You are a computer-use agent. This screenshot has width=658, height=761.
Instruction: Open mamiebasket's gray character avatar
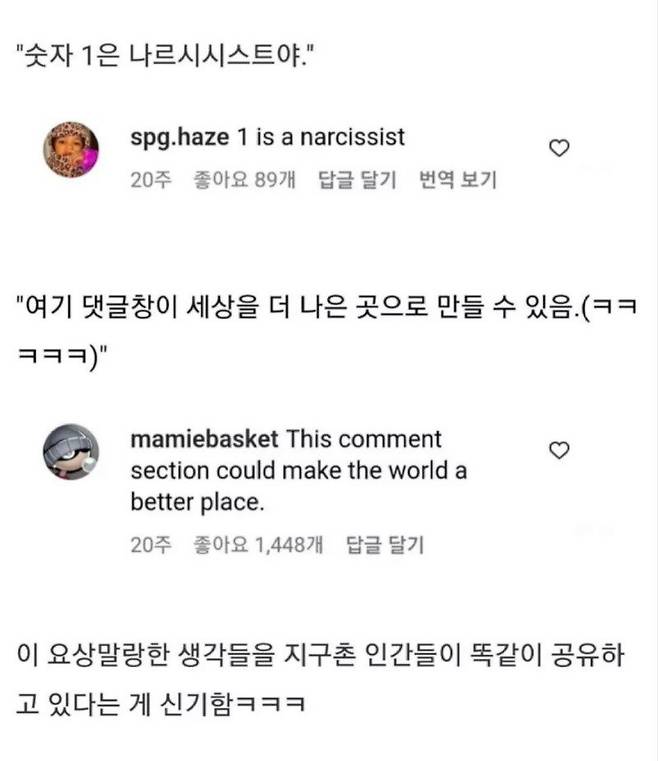coord(71,452)
